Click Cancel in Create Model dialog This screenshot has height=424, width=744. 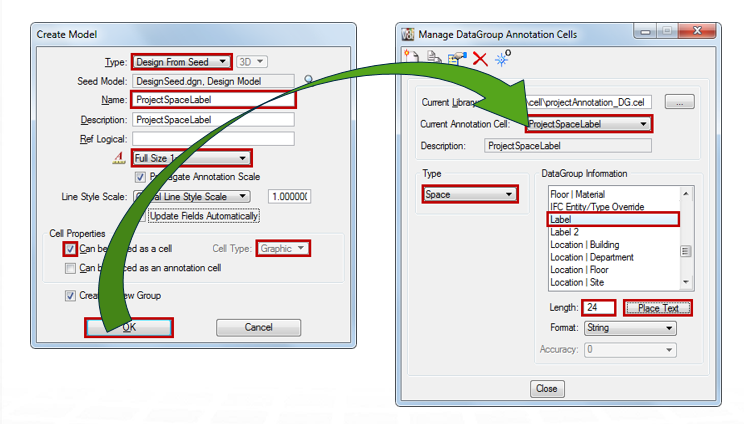pyautogui.click(x=258, y=327)
